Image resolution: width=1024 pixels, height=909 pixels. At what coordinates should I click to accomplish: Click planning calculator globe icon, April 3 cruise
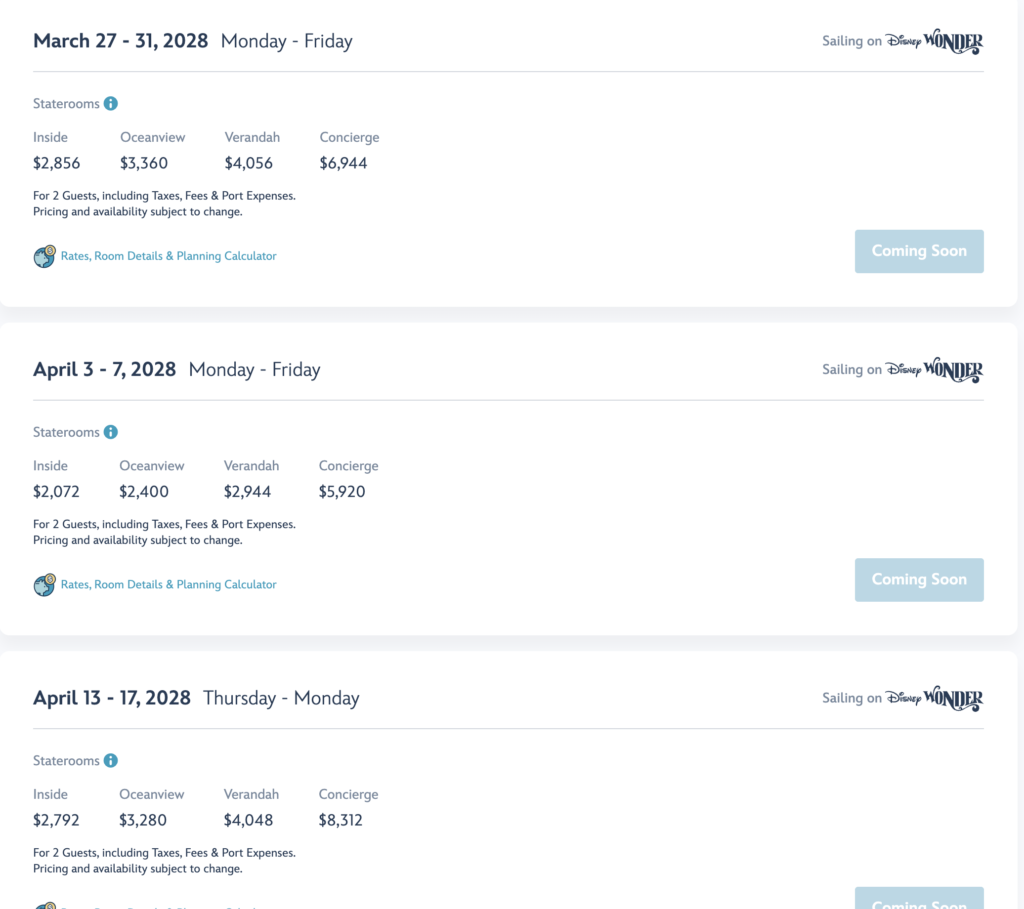44,584
